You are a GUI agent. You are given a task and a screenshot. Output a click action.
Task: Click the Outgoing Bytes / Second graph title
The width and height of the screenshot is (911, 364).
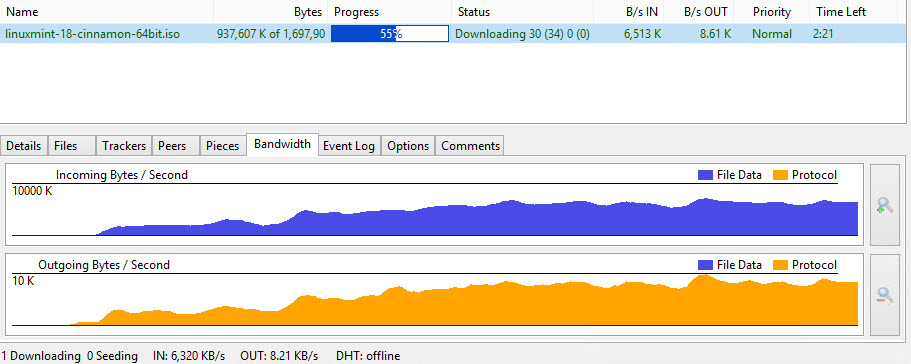coord(104,265)
